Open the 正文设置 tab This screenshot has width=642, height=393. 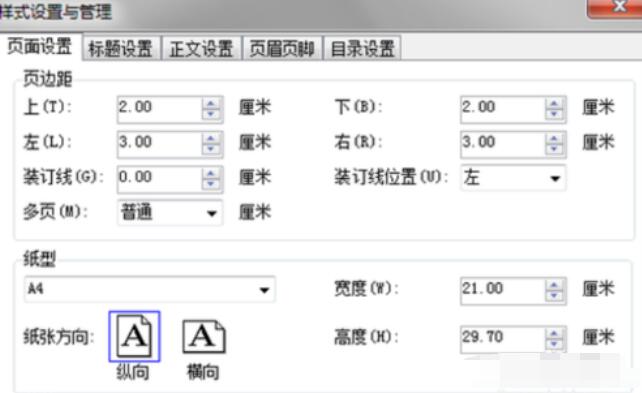[201, 48]
